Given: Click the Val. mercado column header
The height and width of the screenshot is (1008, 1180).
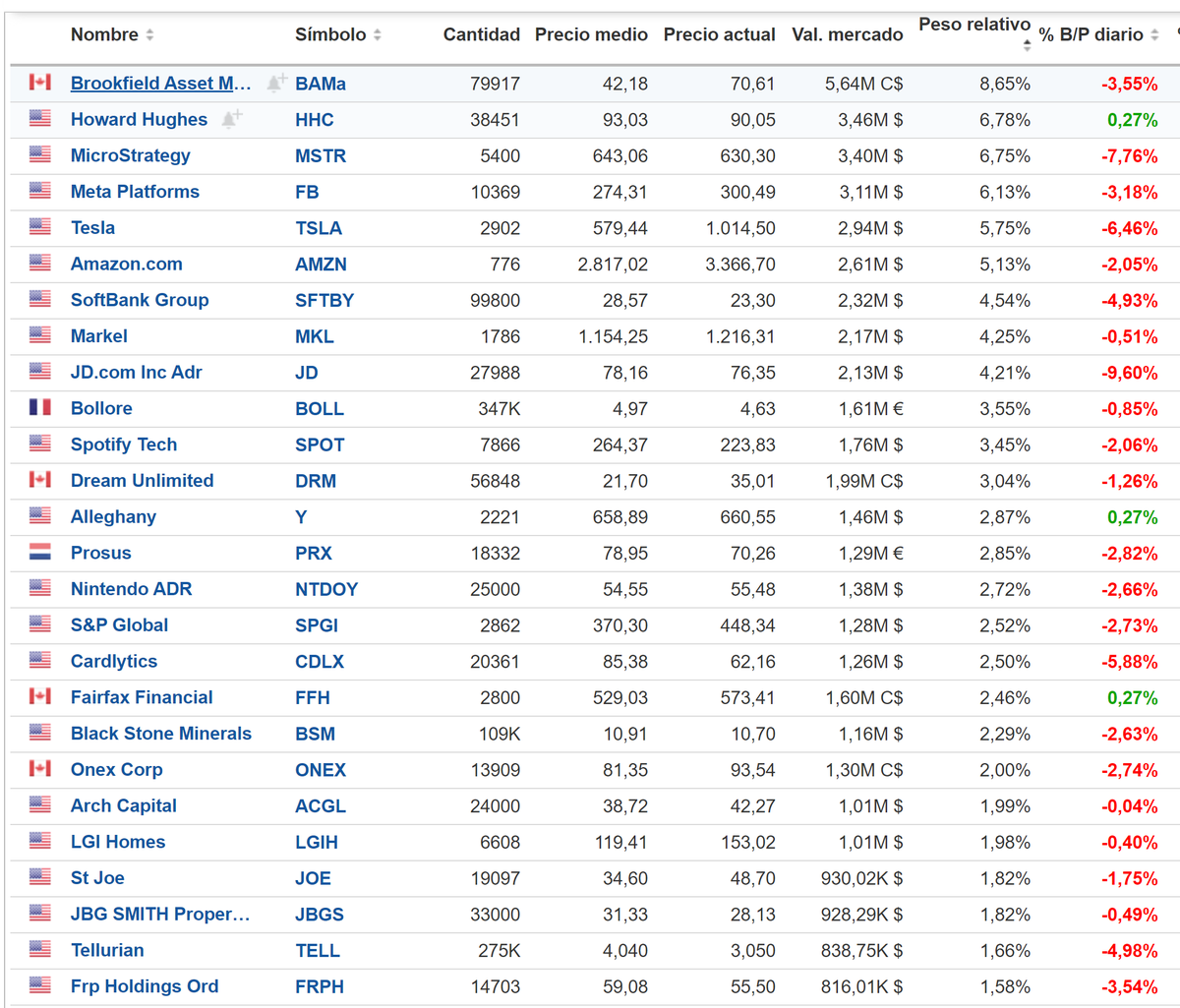Looking at the screenshot, I should (847, 34).
